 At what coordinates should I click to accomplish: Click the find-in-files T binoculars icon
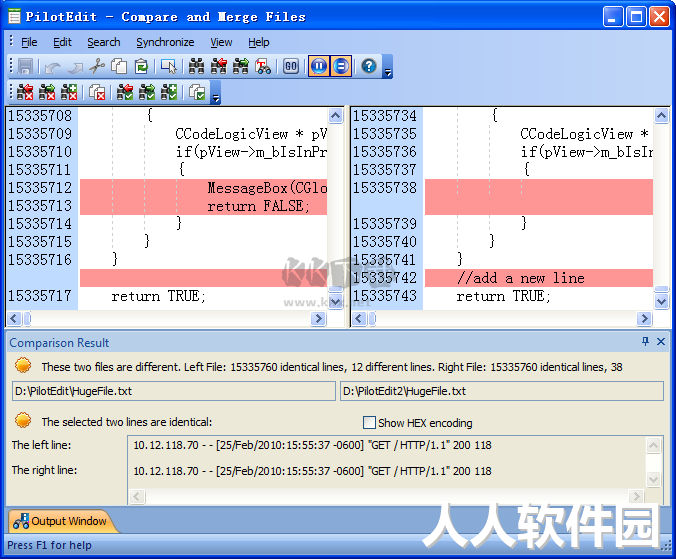263,67
